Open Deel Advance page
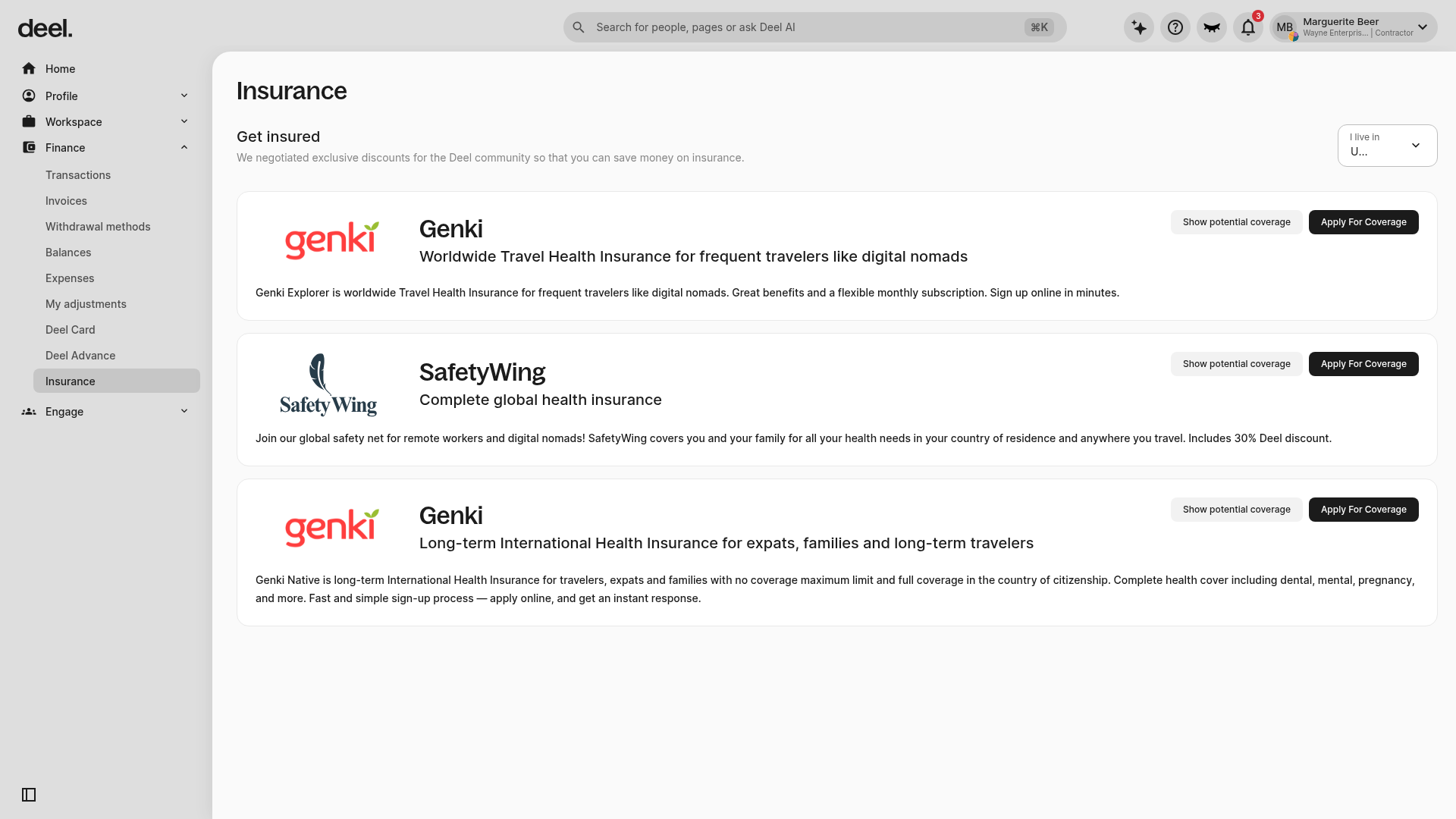The image size is (1456, 819). point(80,356)
